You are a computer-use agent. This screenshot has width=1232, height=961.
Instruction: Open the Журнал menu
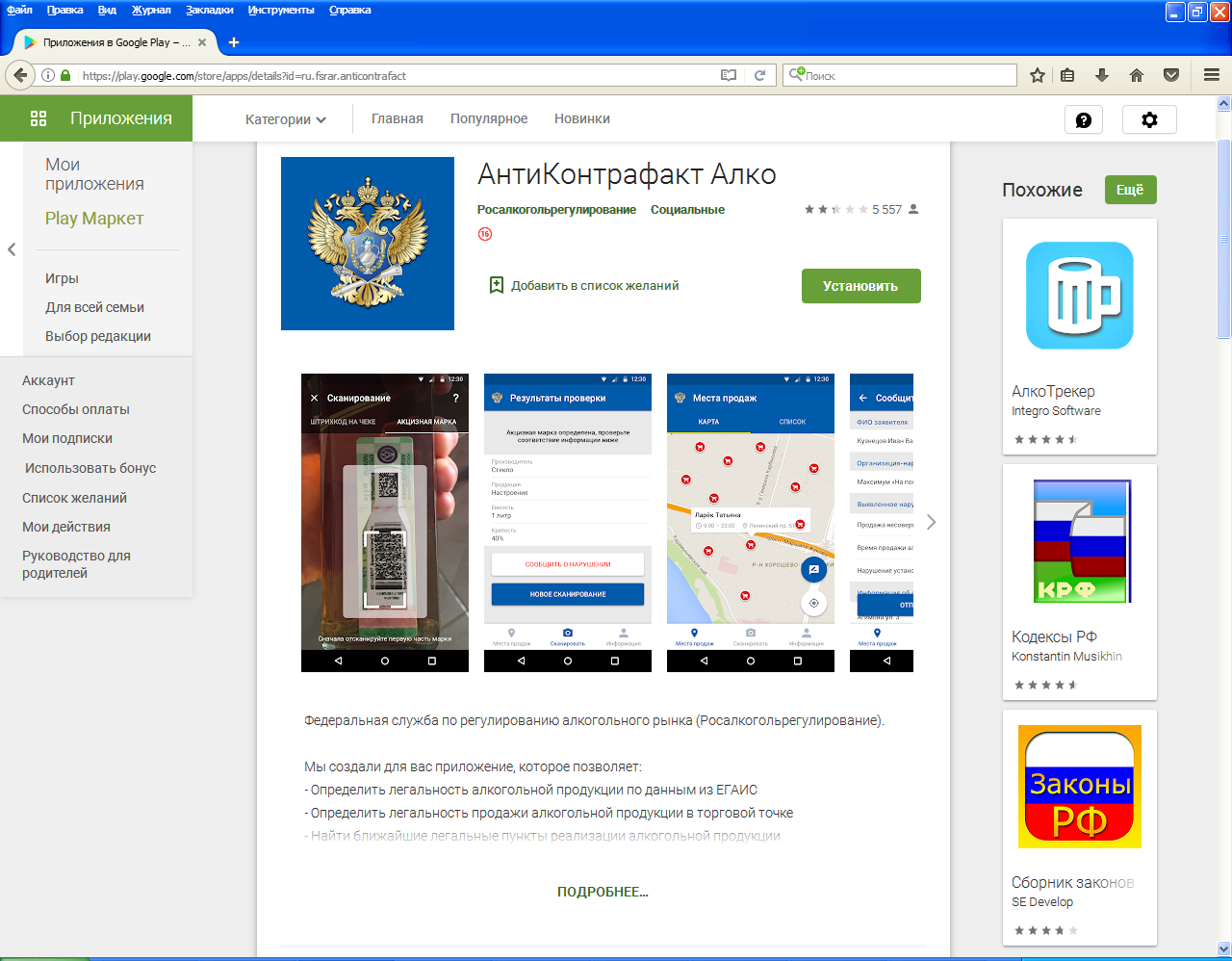[x=151, y=10]
